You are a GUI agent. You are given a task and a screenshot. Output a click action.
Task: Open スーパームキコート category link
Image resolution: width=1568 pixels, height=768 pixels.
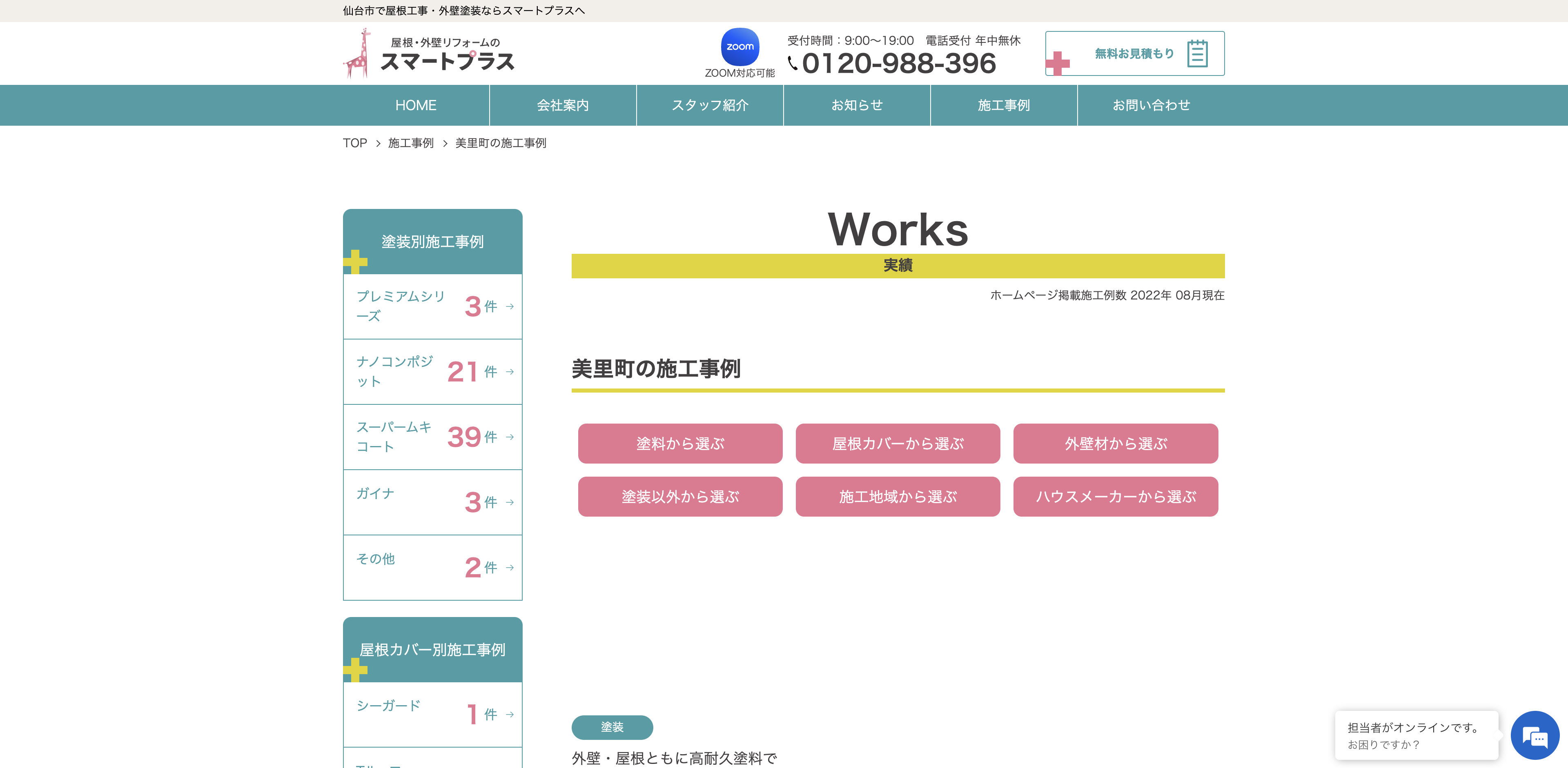coord(433,437)
